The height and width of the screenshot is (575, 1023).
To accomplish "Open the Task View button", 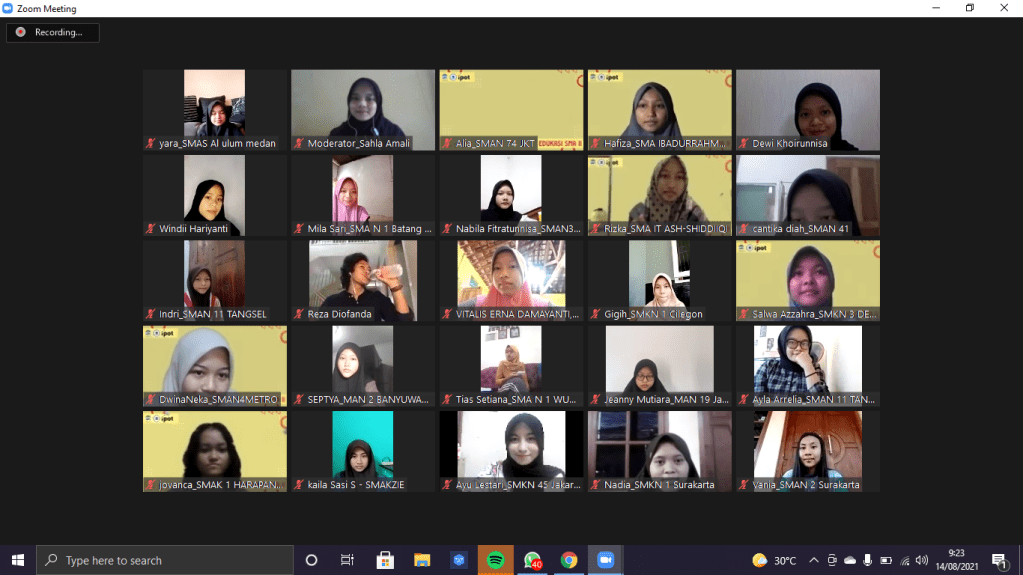I will coord(347,560).
